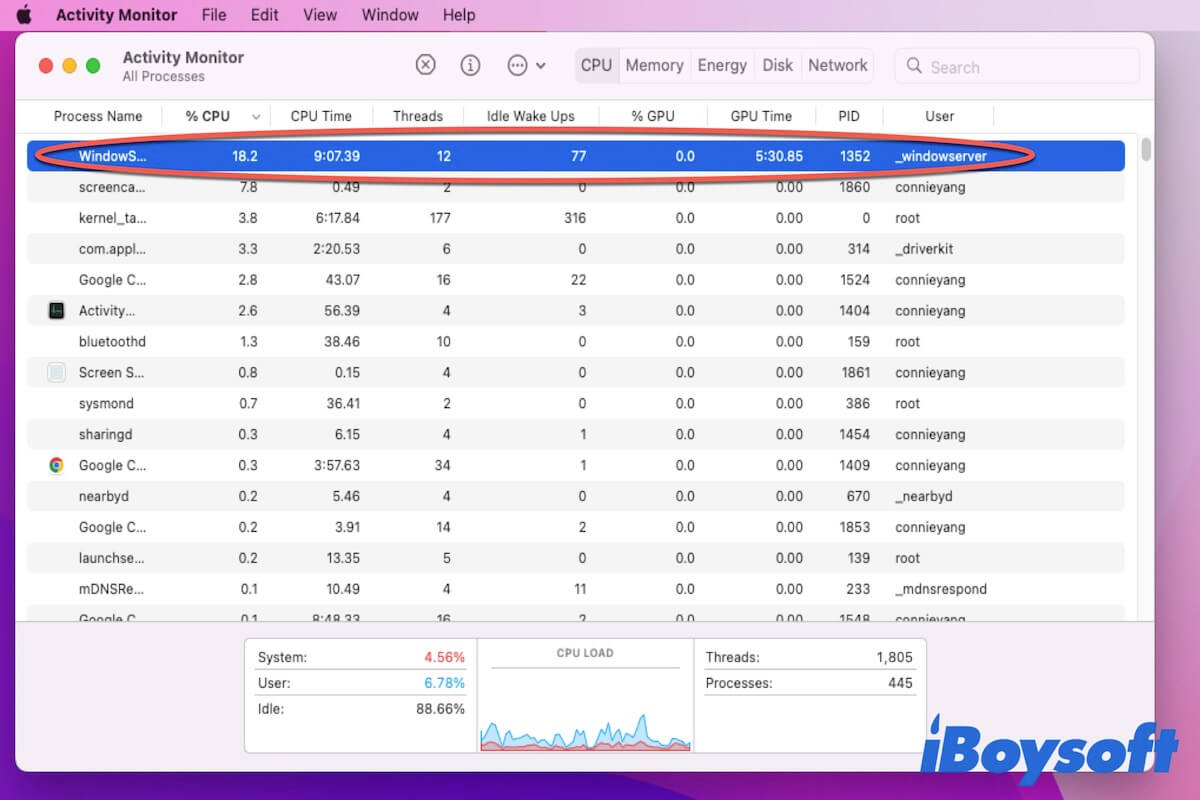
Task: Click the magnifying glass search icon
Action: tap(914, 66)
